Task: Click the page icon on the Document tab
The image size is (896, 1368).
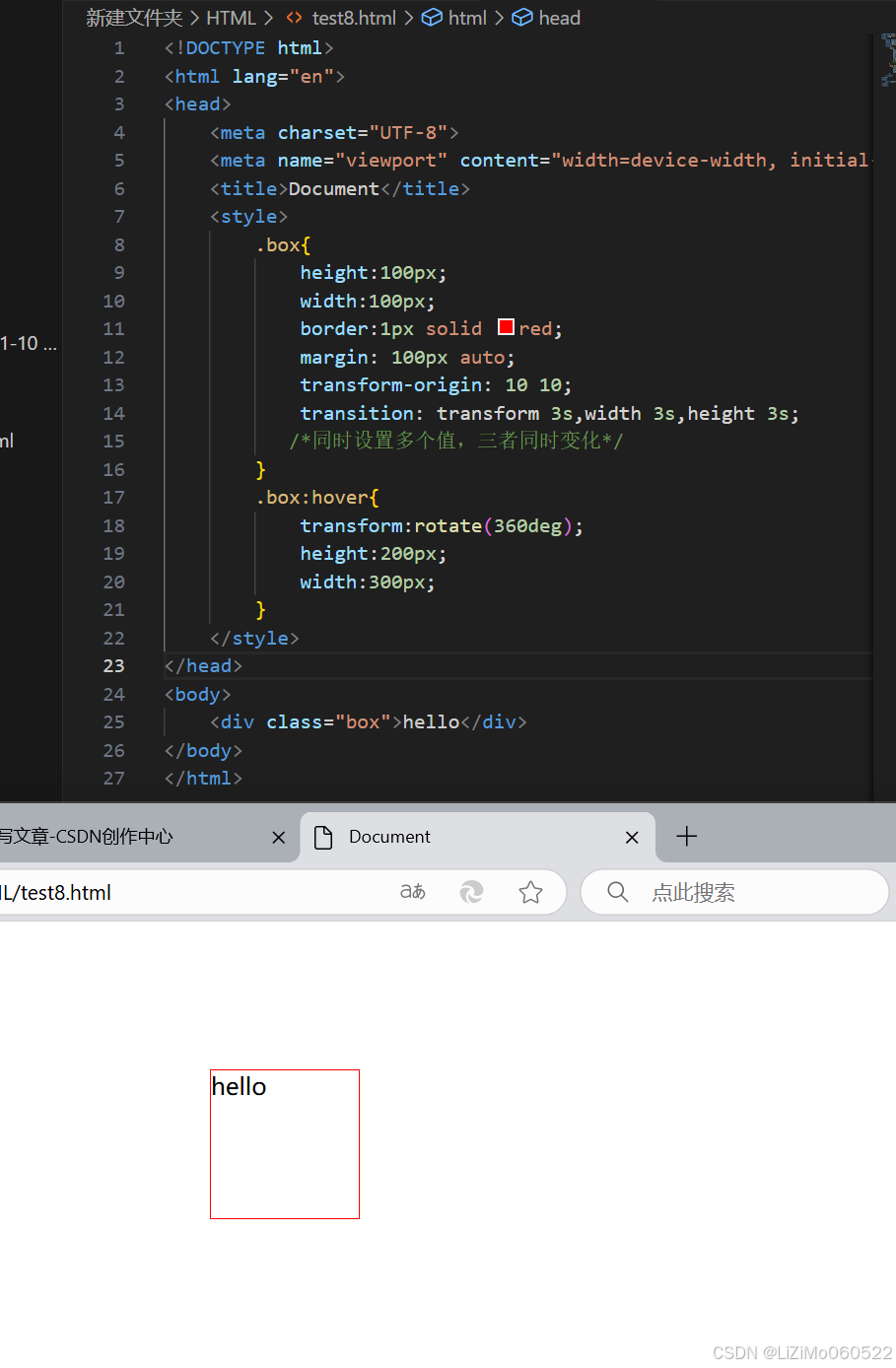Action: click(x=323, y=836)
